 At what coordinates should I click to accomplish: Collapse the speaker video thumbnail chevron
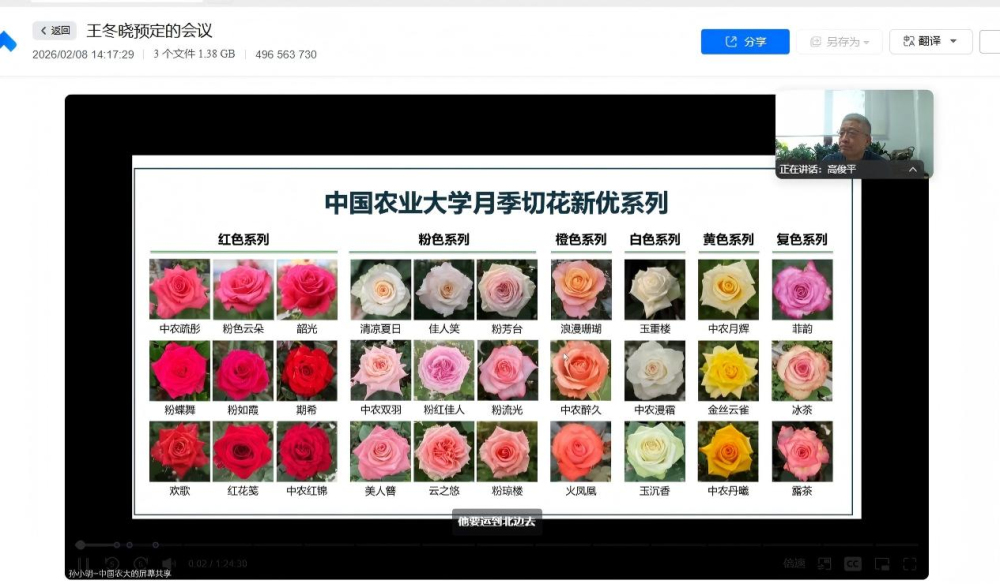coord(912,170)
